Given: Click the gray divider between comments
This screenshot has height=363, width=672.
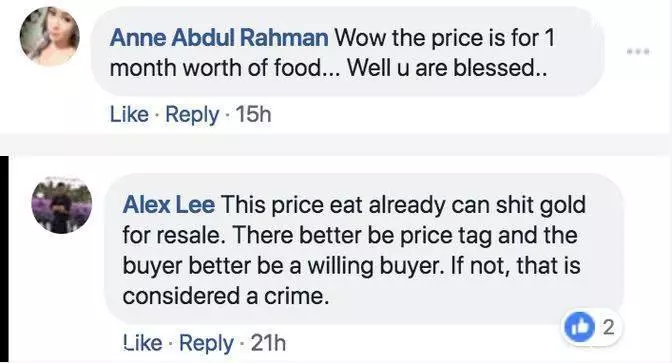Looking at the screenshot, I should [336, 144].
